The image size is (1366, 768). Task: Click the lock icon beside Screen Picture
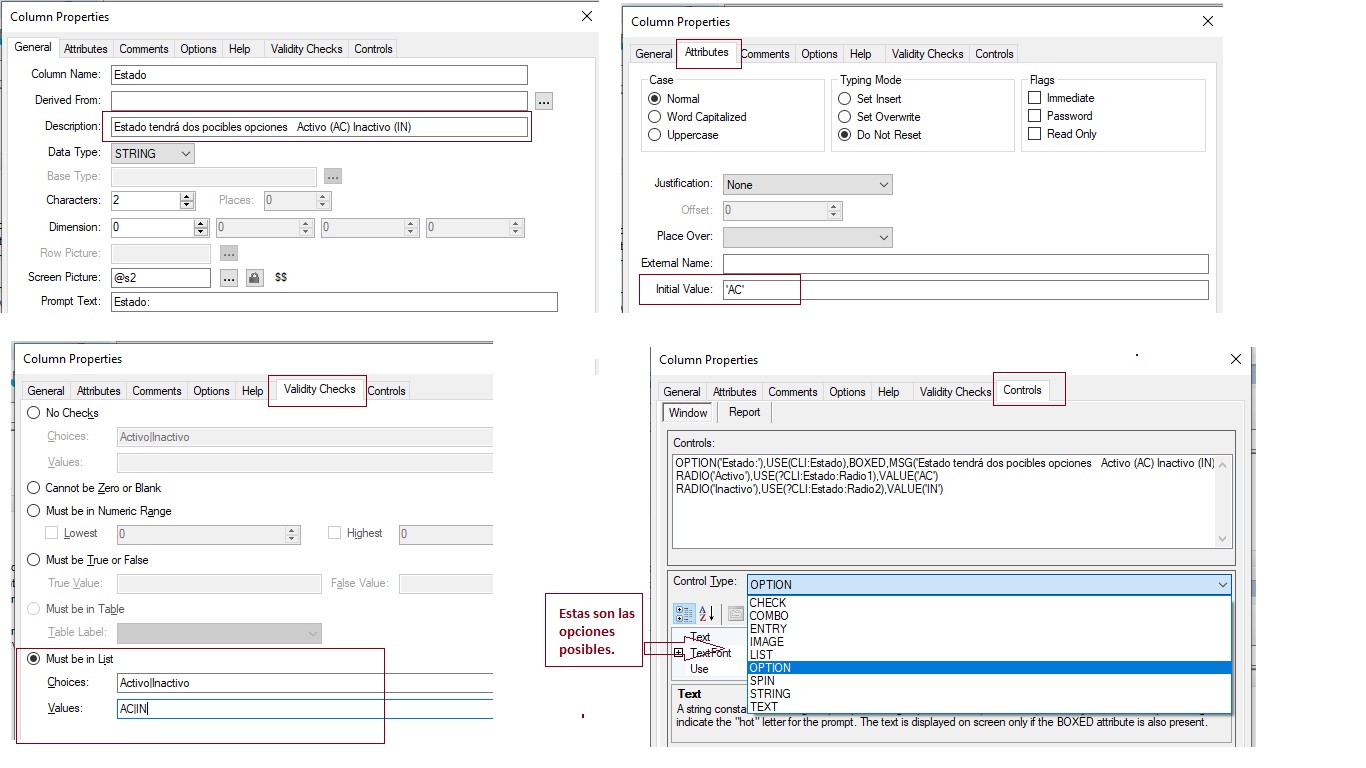pyautogui.click(x=254, y=278)
